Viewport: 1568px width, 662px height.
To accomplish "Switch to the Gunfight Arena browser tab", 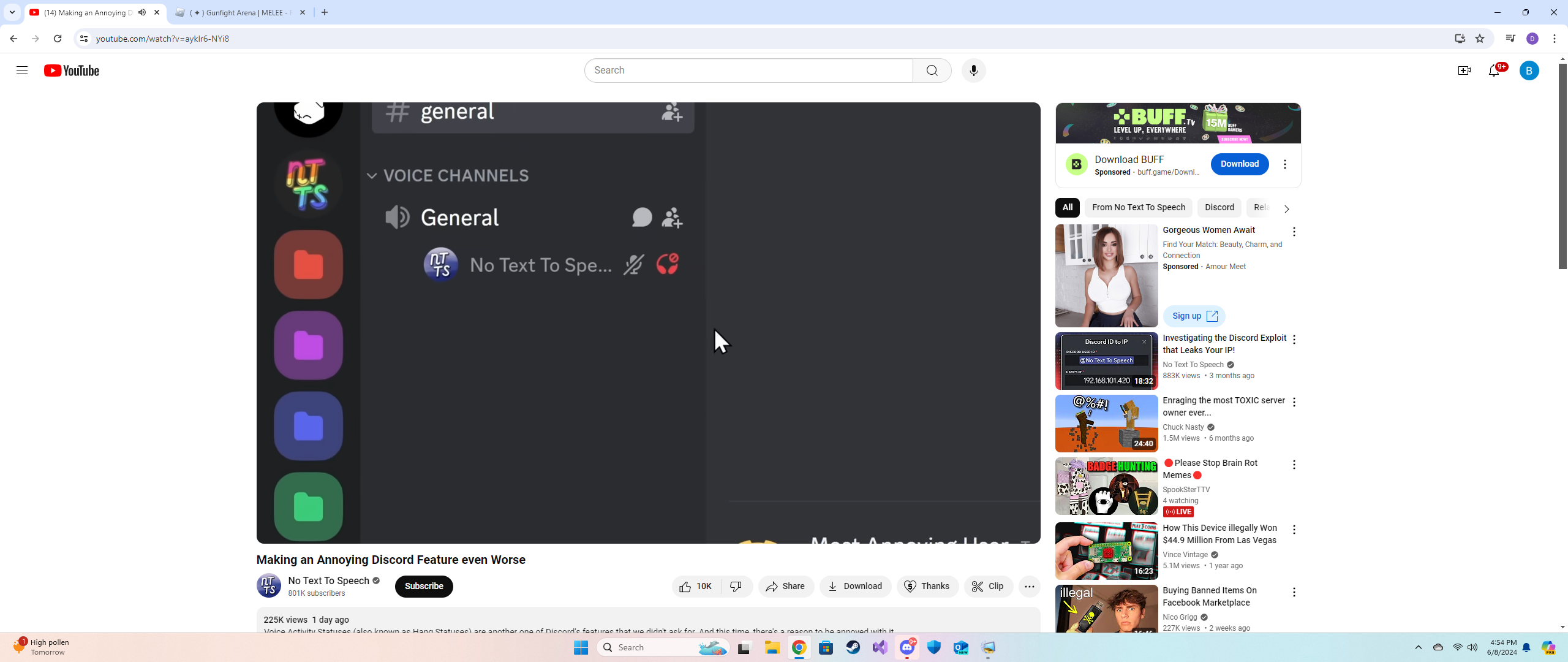I will tap(239, 12).
